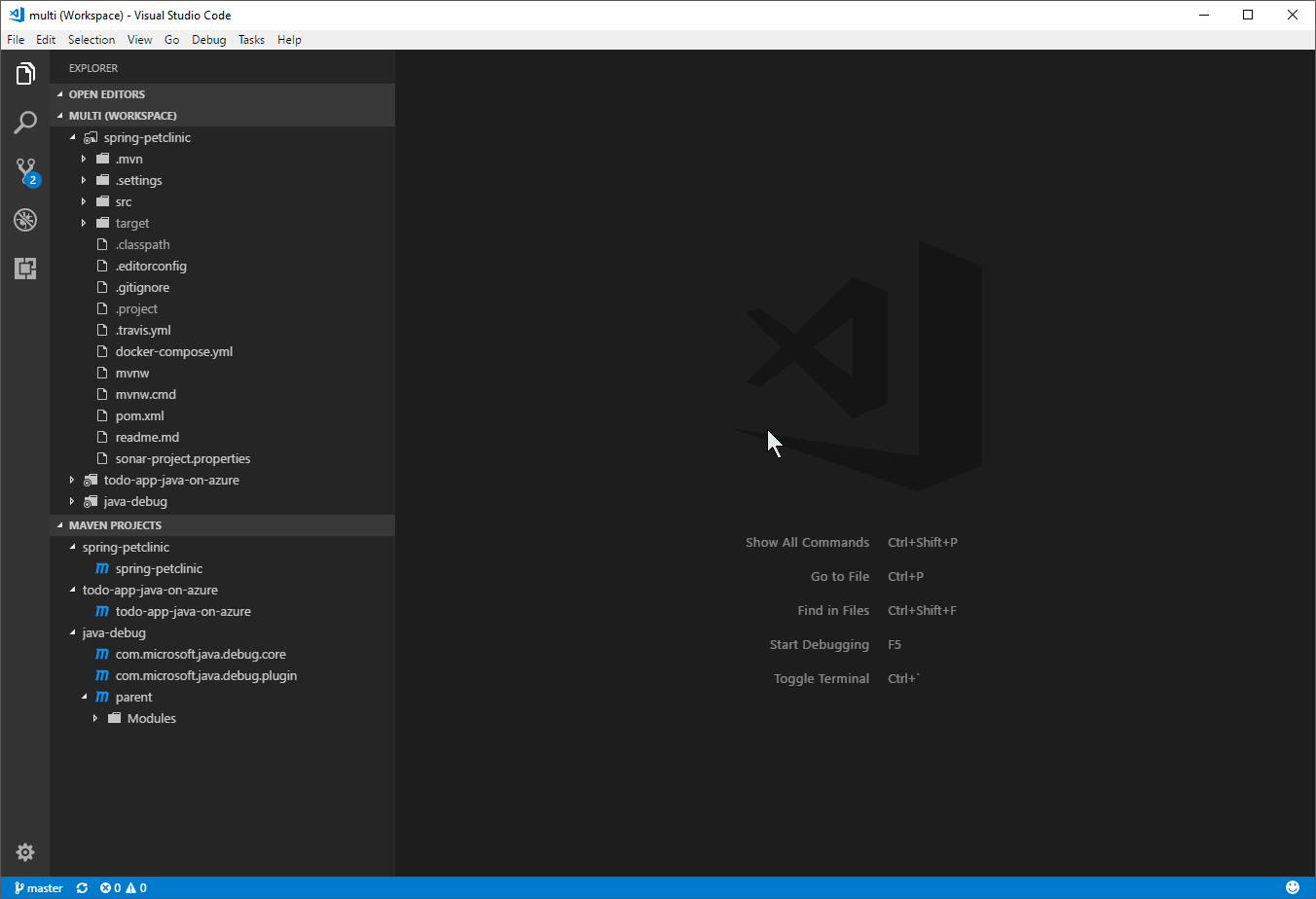Viewport: 1316px width, 899px height.
Task: Click the Modules folder icon
Action: coord(114,718)
